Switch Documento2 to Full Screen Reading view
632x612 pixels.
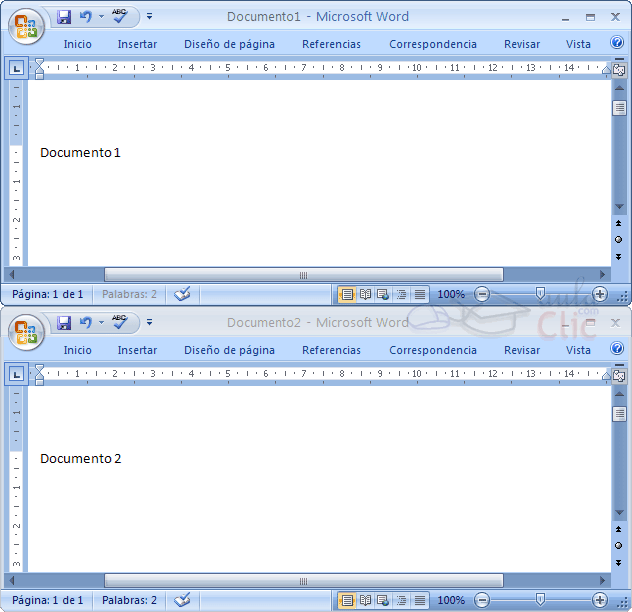tap(365, 600)
